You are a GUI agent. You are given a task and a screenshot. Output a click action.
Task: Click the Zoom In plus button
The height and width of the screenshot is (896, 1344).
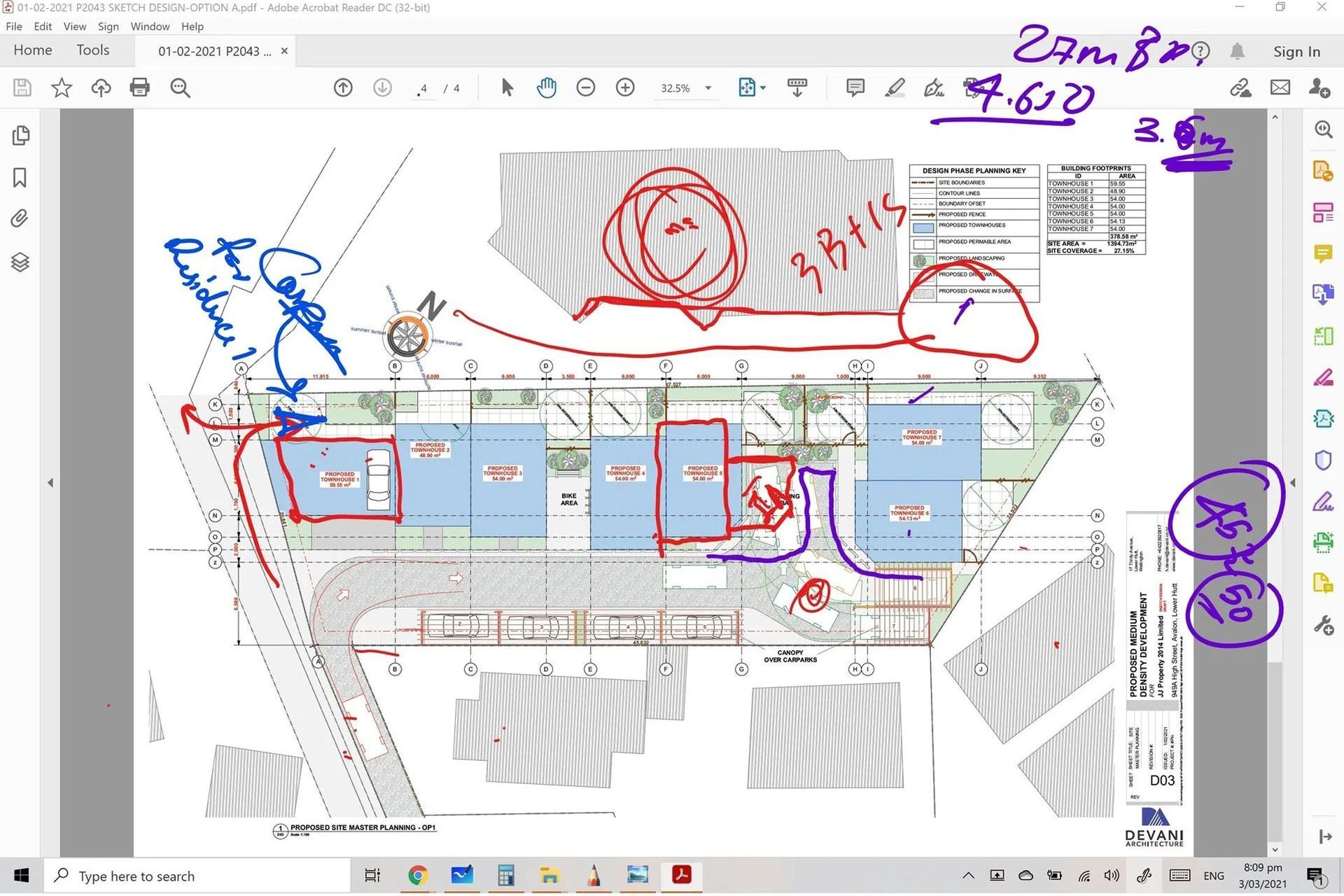click(x=625, y=87)
